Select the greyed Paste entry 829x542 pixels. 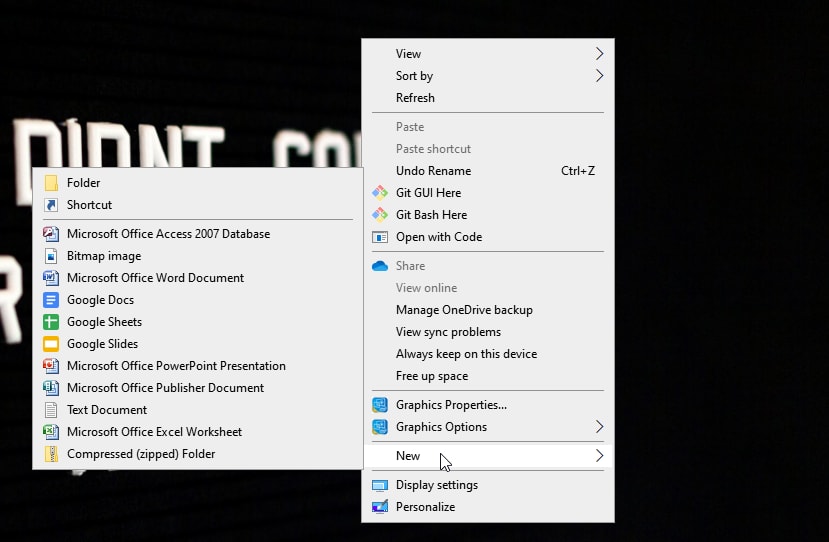tap(410, 127)
